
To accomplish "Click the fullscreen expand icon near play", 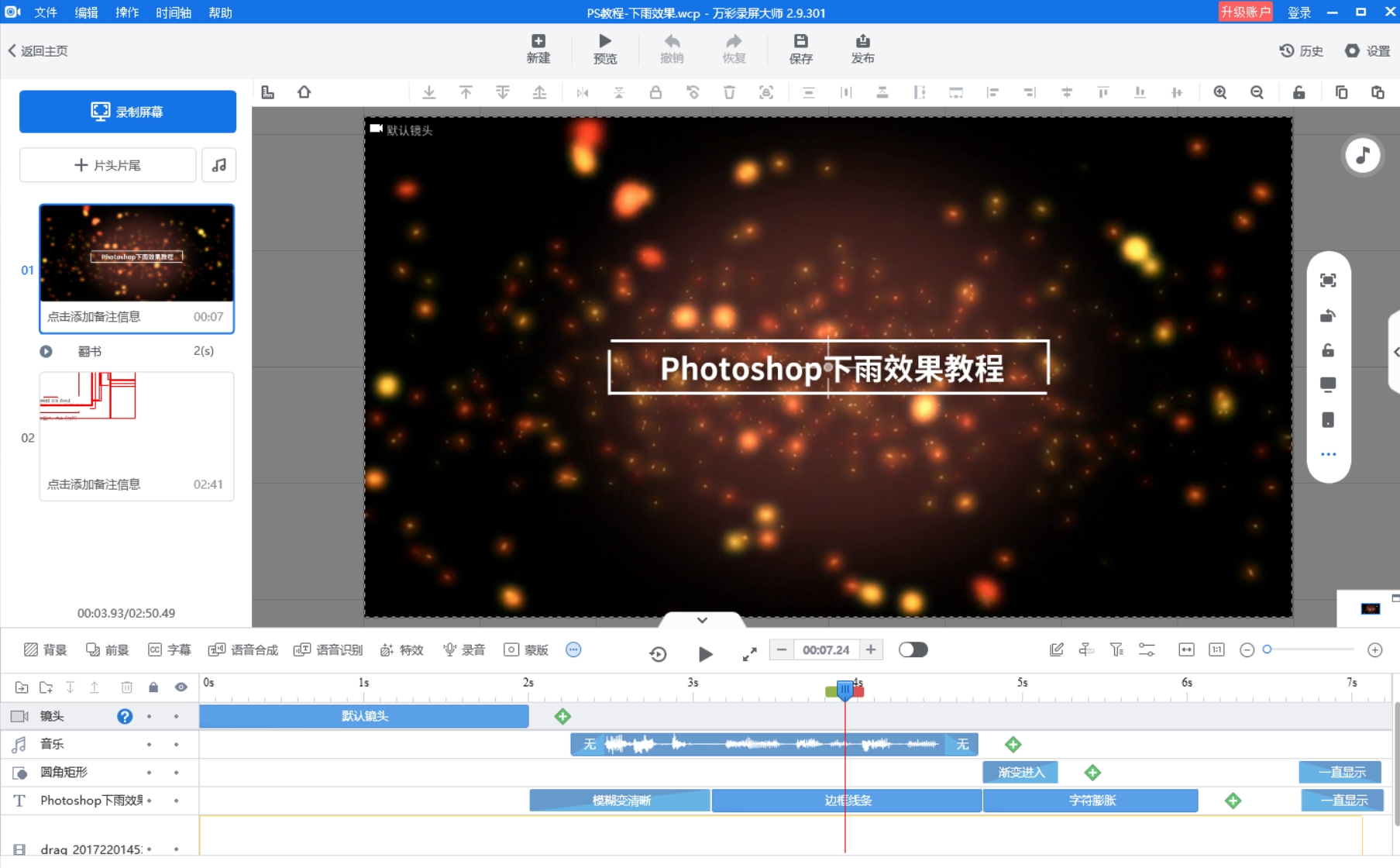I will click(749, 655).
